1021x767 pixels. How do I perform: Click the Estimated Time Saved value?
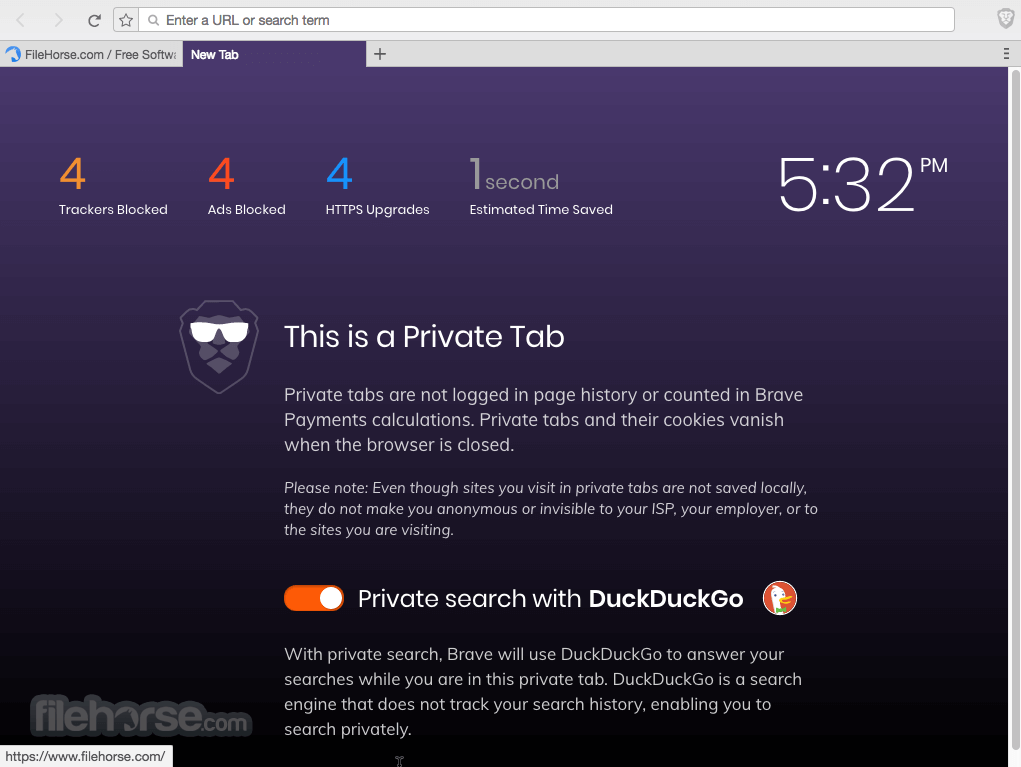[514, 174]
